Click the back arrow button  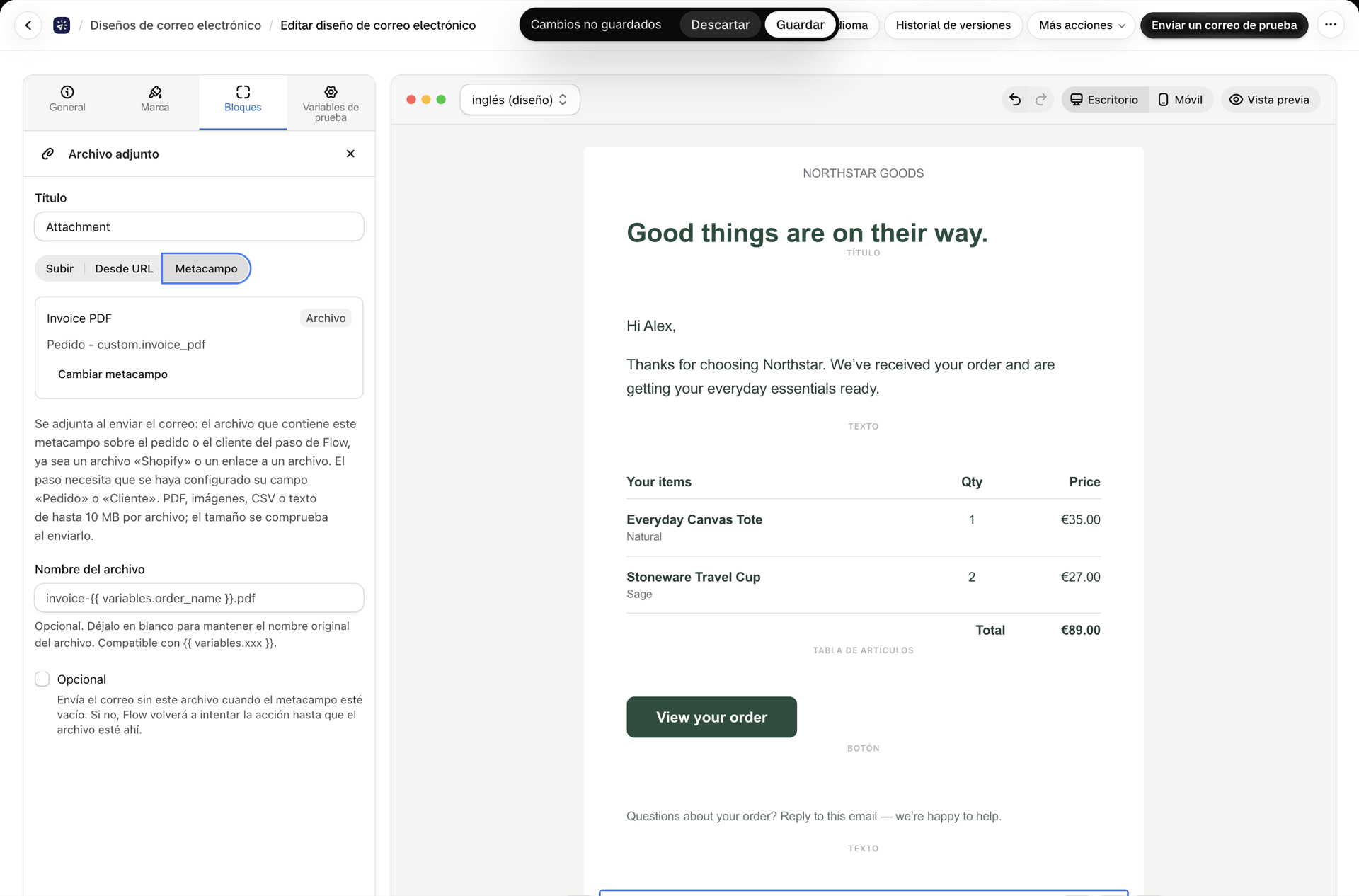28,25
